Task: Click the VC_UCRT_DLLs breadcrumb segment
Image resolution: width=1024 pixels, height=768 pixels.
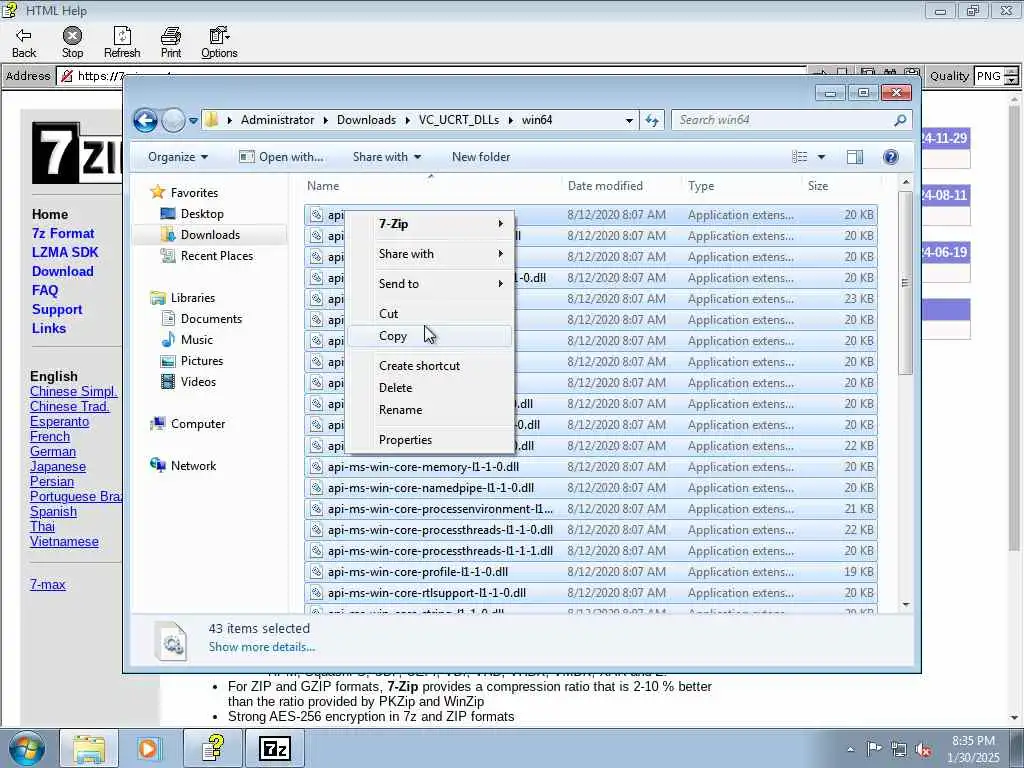Action: (458, 120)
